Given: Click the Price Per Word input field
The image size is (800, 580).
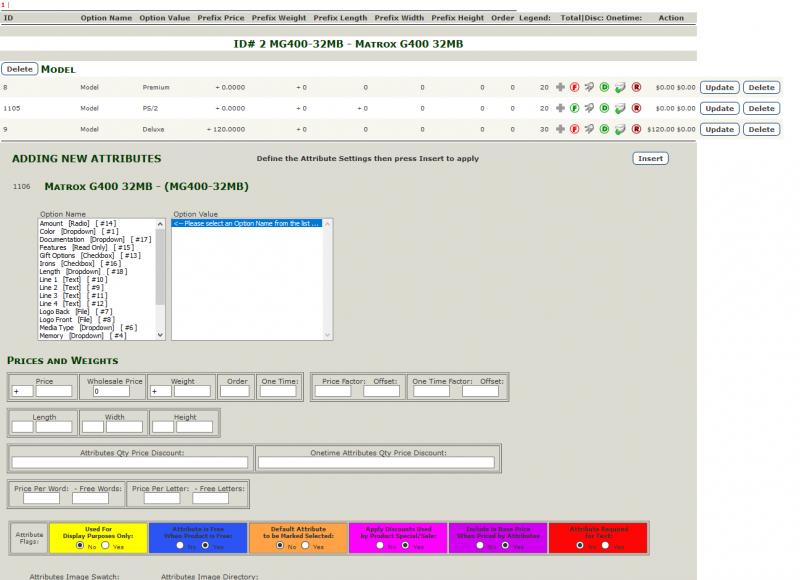Looking at the screenshot, I should [41, 498].
